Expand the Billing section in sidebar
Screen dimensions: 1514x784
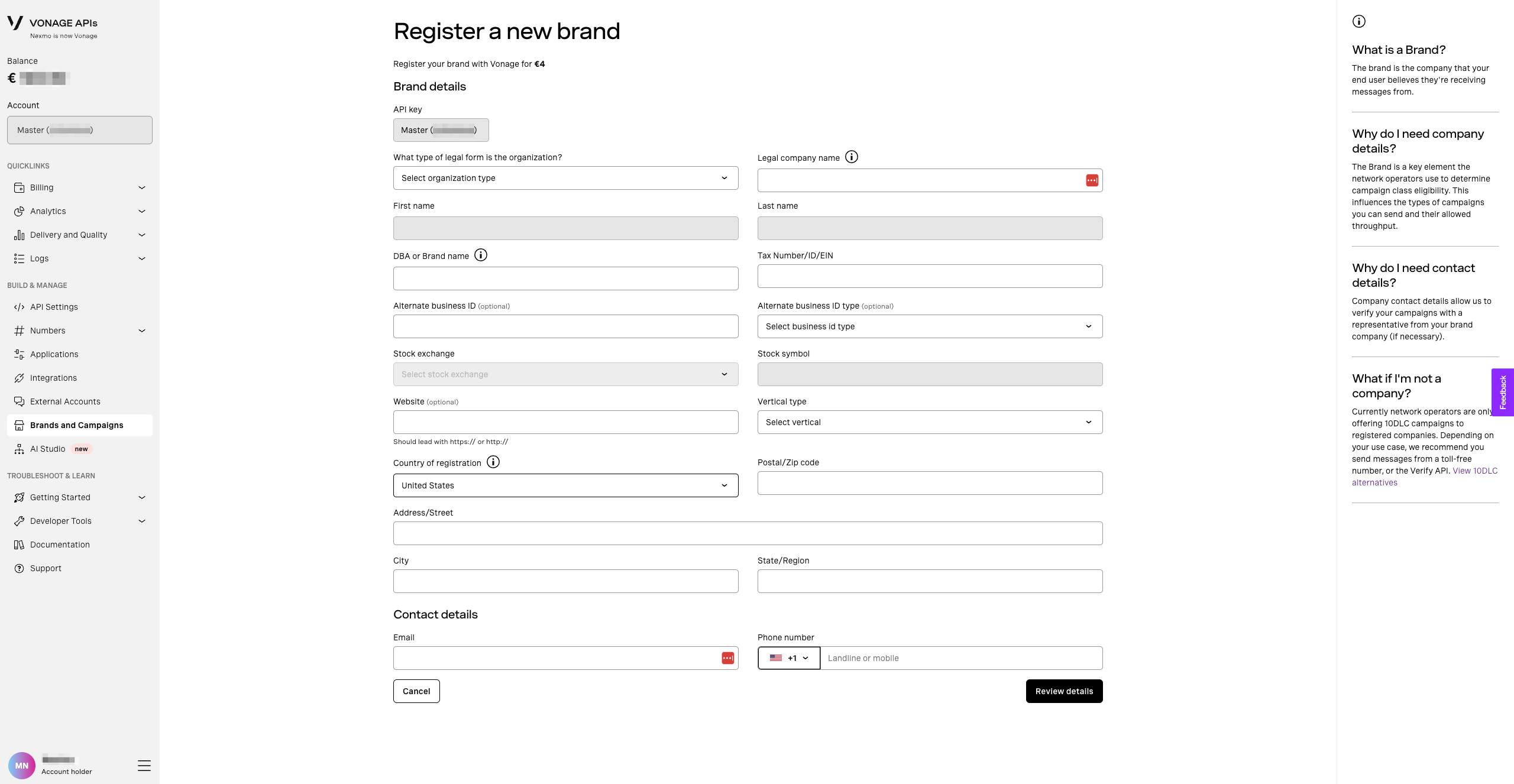[80, 187]
